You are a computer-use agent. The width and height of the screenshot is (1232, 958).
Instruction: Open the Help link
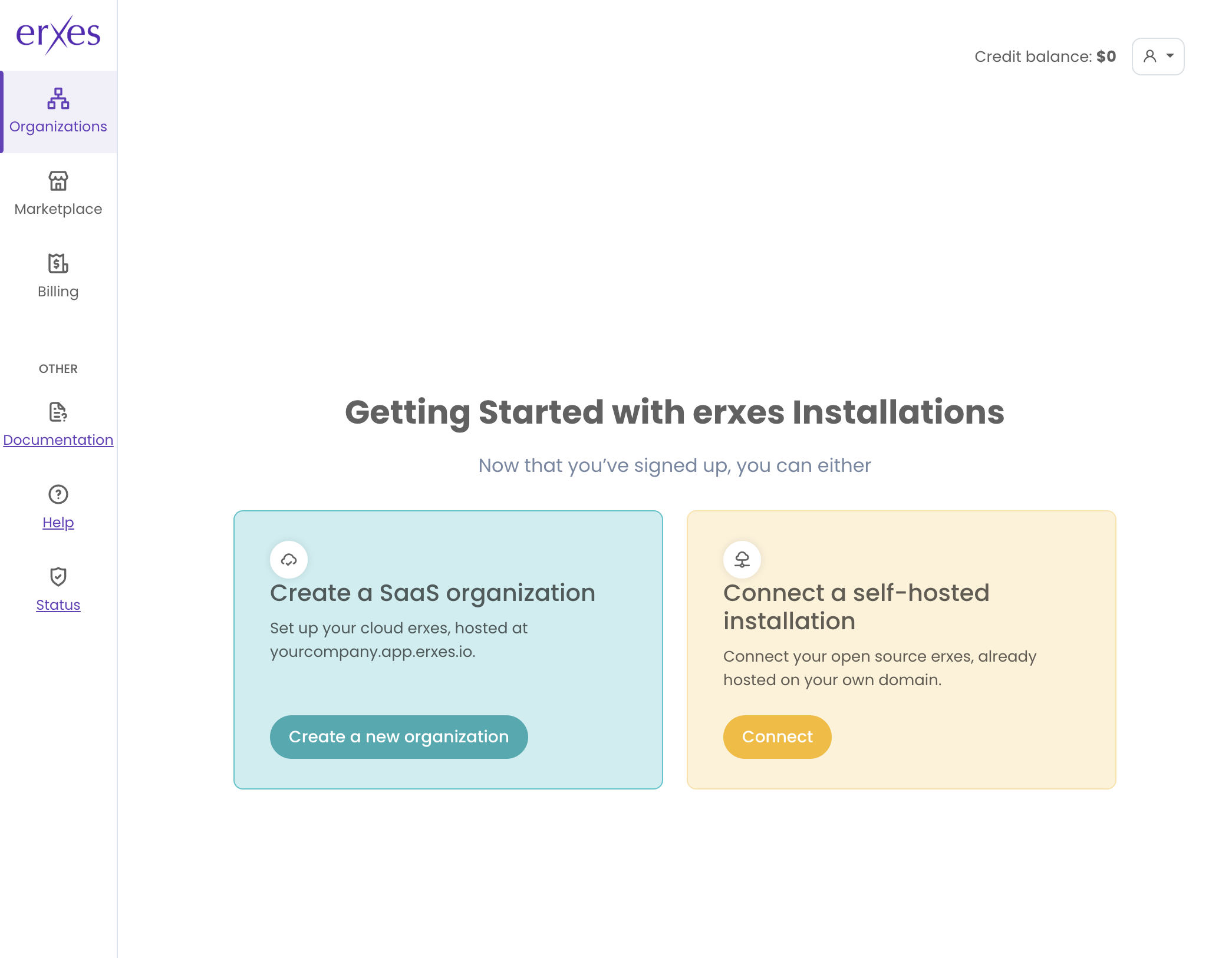(58, 523)
